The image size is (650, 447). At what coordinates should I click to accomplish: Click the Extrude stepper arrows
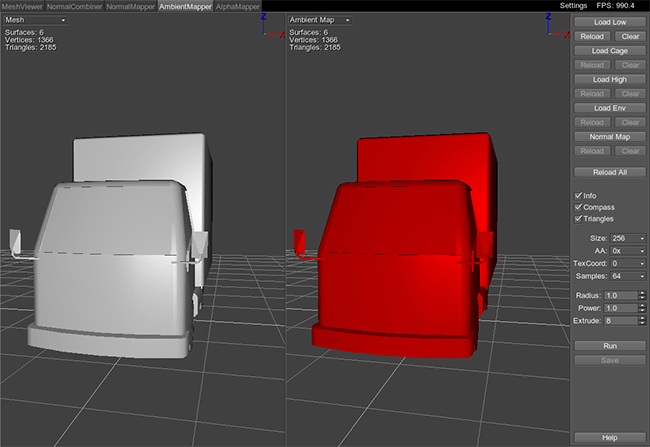(x=642, y=321)
